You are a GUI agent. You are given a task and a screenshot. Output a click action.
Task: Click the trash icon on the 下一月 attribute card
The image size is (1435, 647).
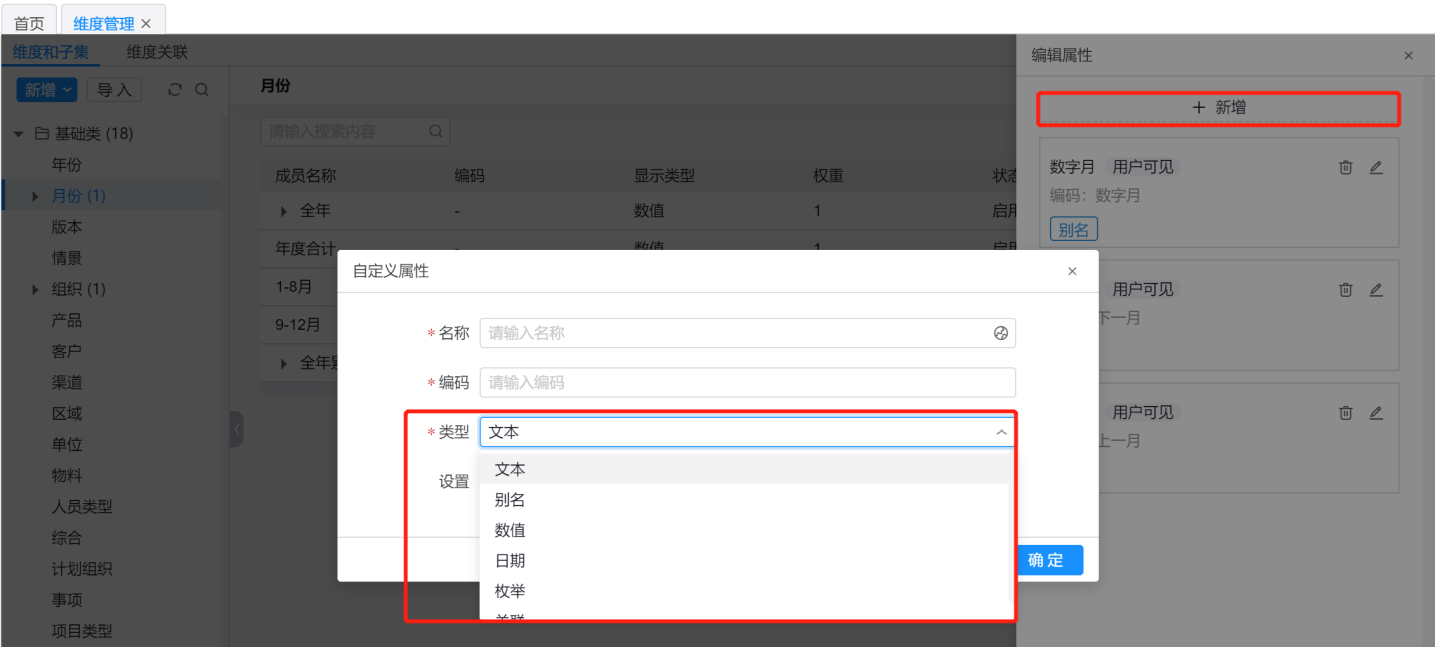[1345, 290]
